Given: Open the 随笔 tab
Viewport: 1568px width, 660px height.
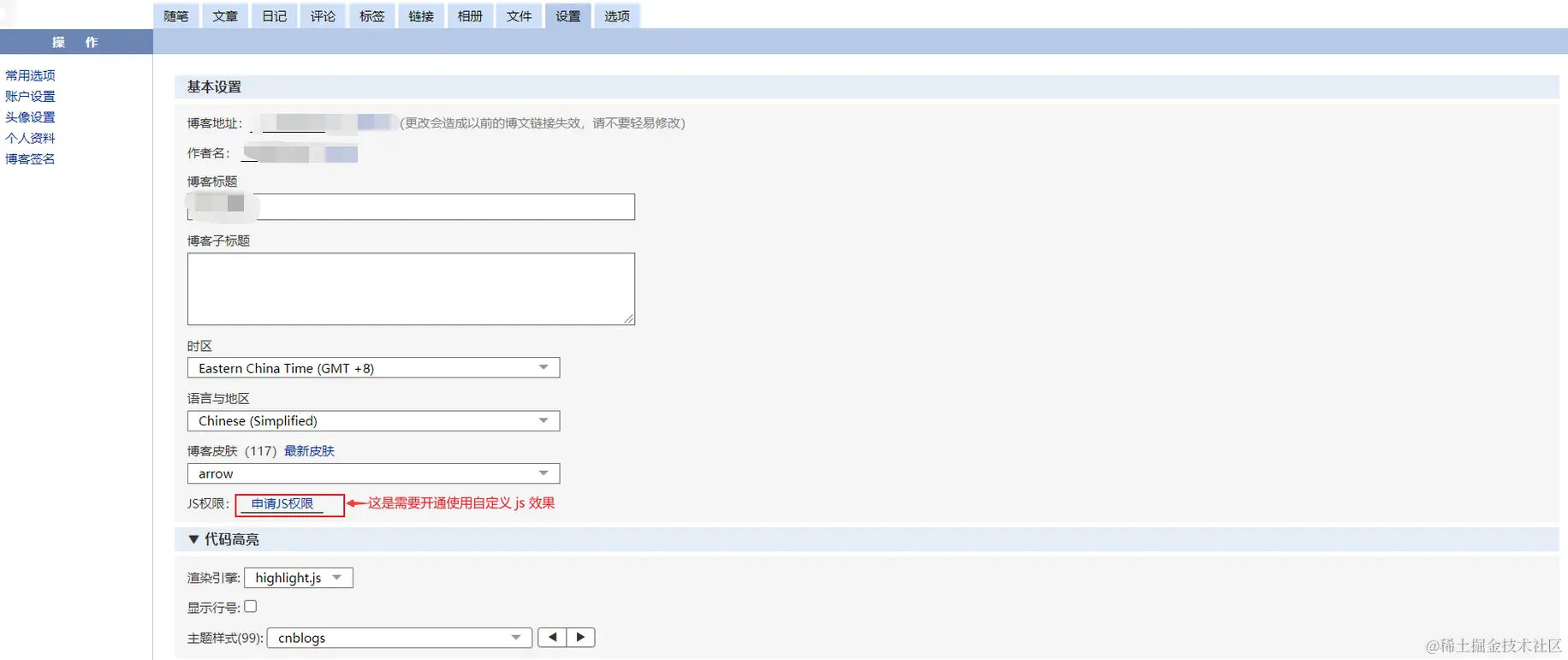Looking at the screenshot, I should point(176,15).
